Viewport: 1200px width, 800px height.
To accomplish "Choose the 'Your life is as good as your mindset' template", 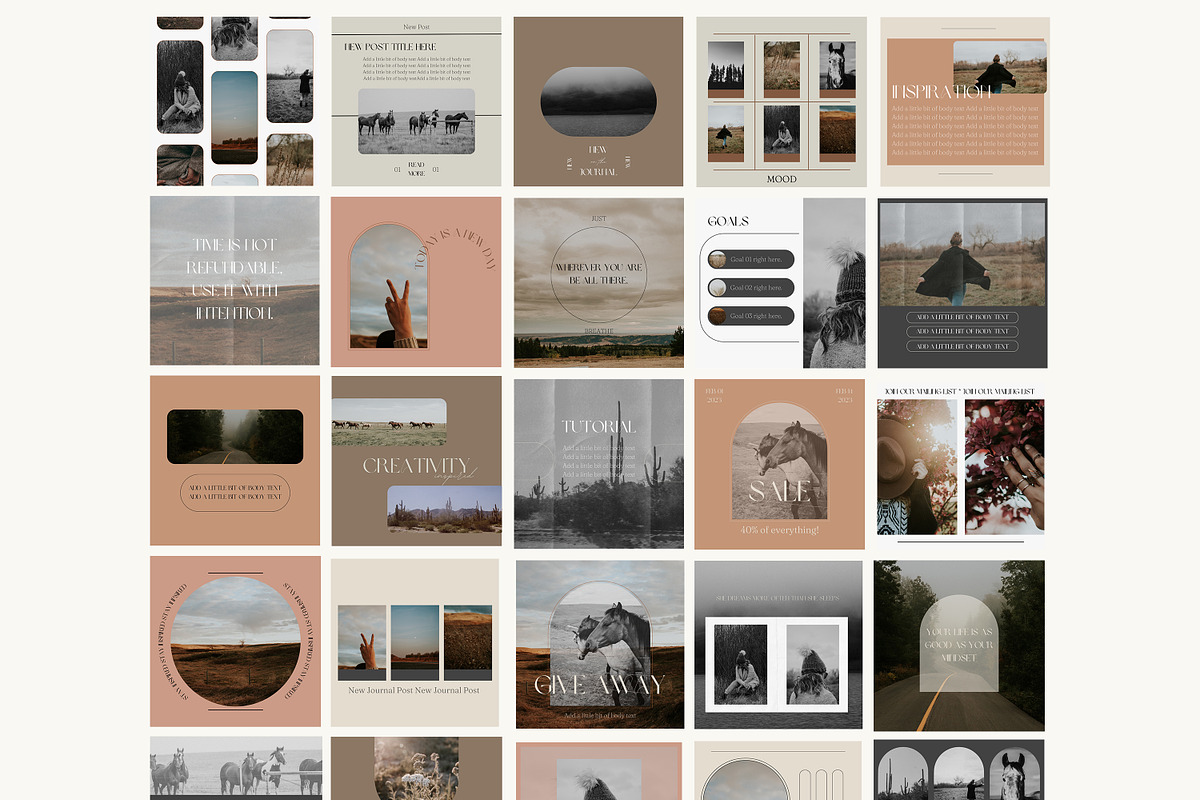I will coord(959,645).
